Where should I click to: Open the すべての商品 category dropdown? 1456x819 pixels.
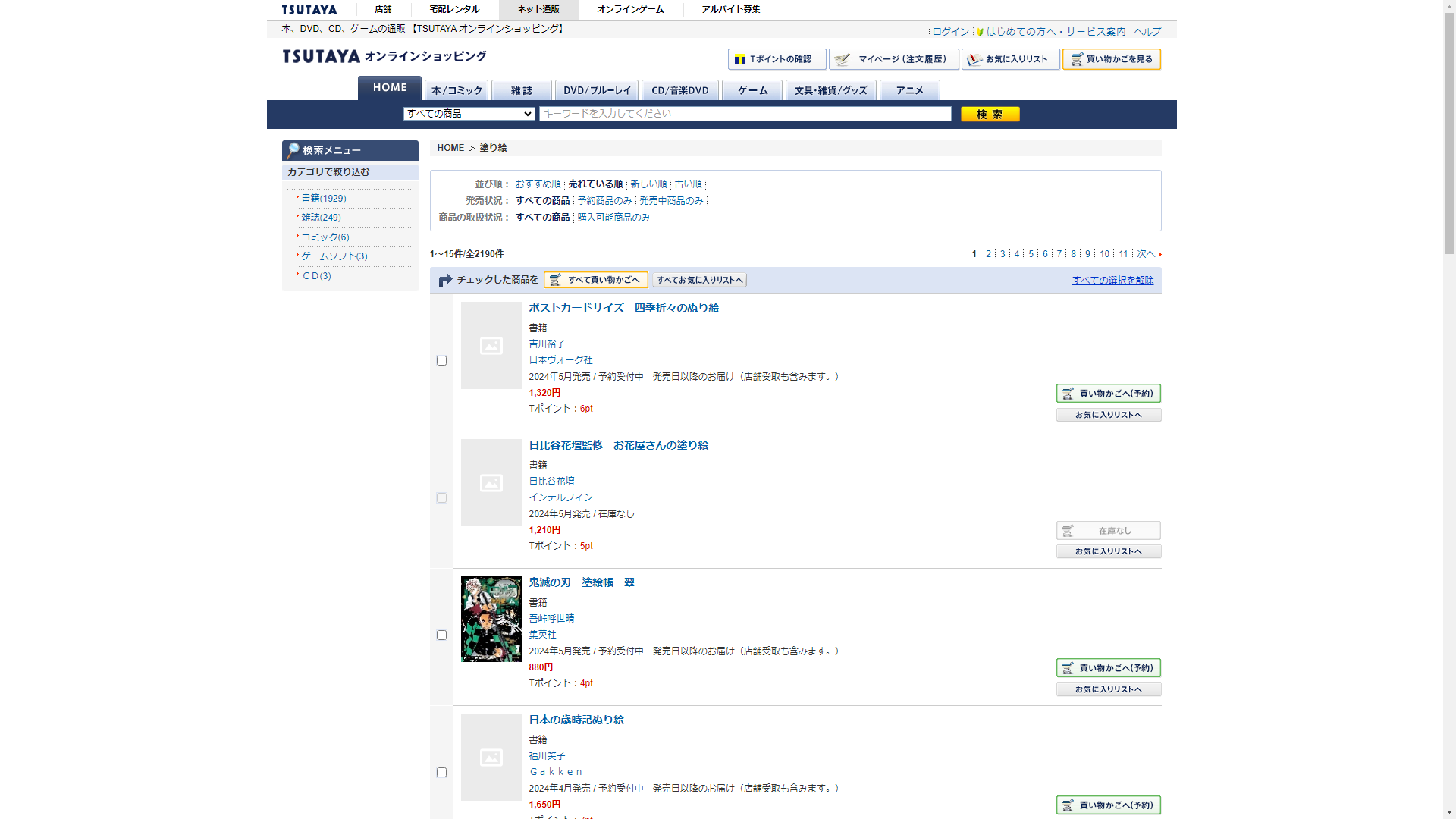(x=469, y=114)
